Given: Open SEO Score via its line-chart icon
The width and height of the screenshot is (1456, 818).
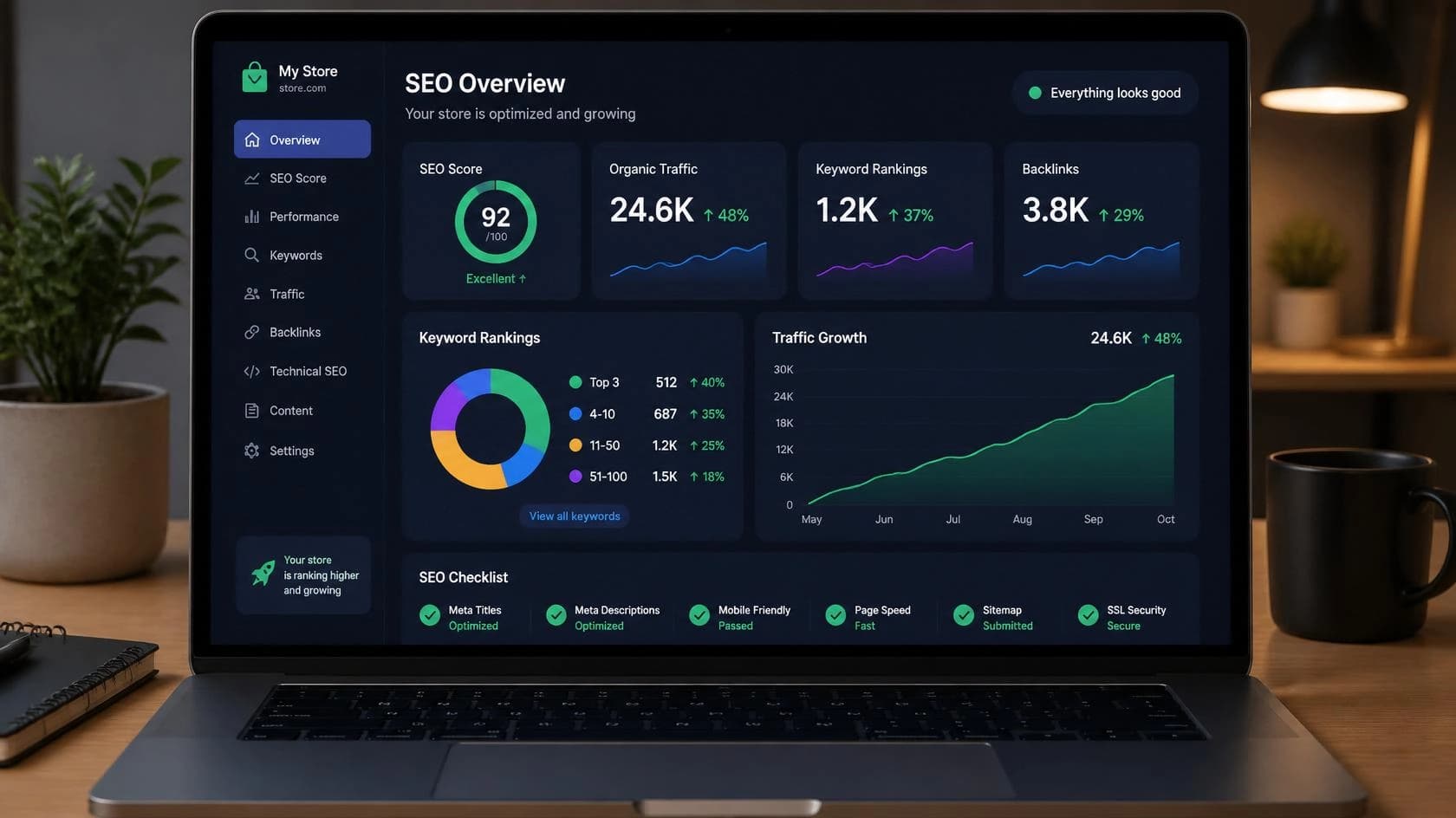Looking at the screenshot, I should (x=251, y=179).
